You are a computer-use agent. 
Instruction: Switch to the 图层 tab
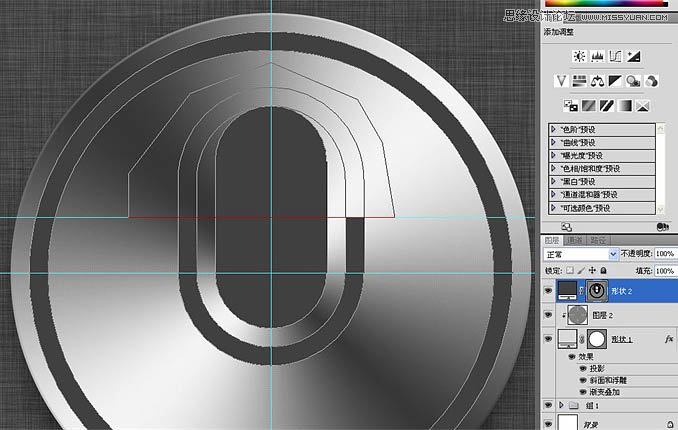[x=552, y=240]
